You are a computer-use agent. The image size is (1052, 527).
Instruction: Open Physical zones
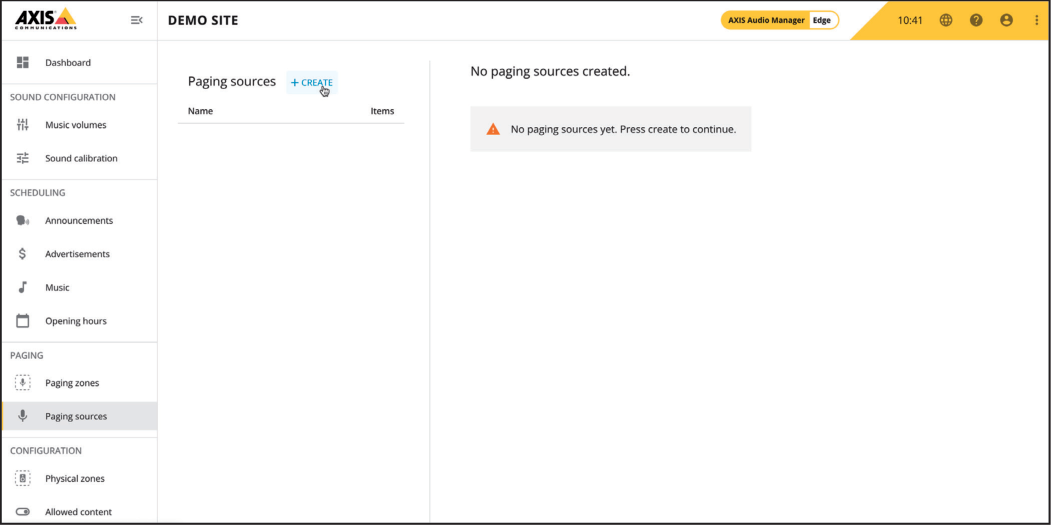pyautogui.click(x=79, y=479)
